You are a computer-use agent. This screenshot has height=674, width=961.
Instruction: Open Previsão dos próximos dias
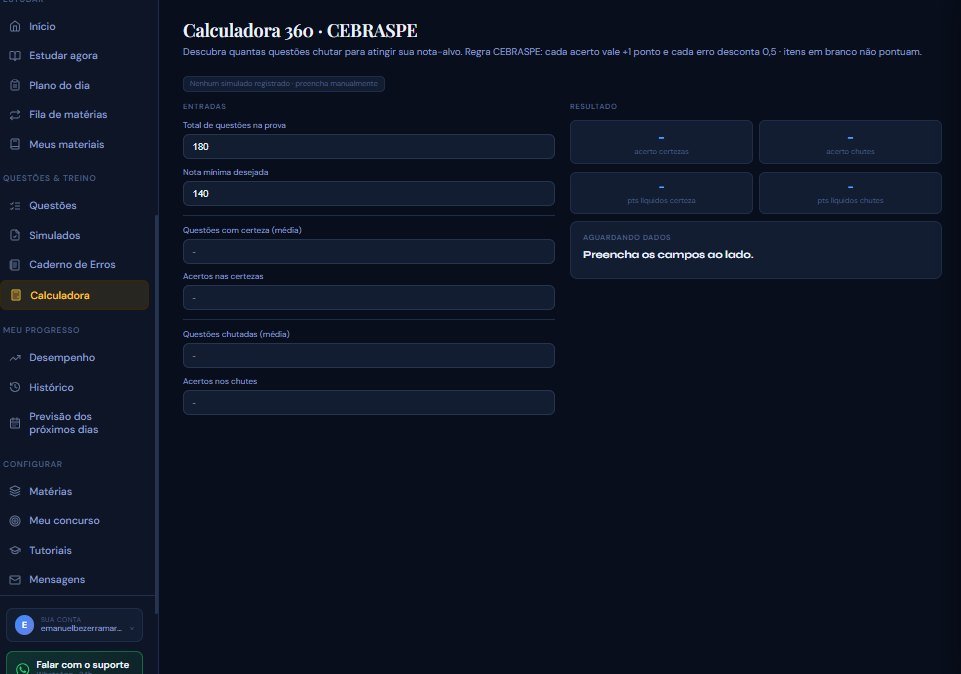[75, 423]
